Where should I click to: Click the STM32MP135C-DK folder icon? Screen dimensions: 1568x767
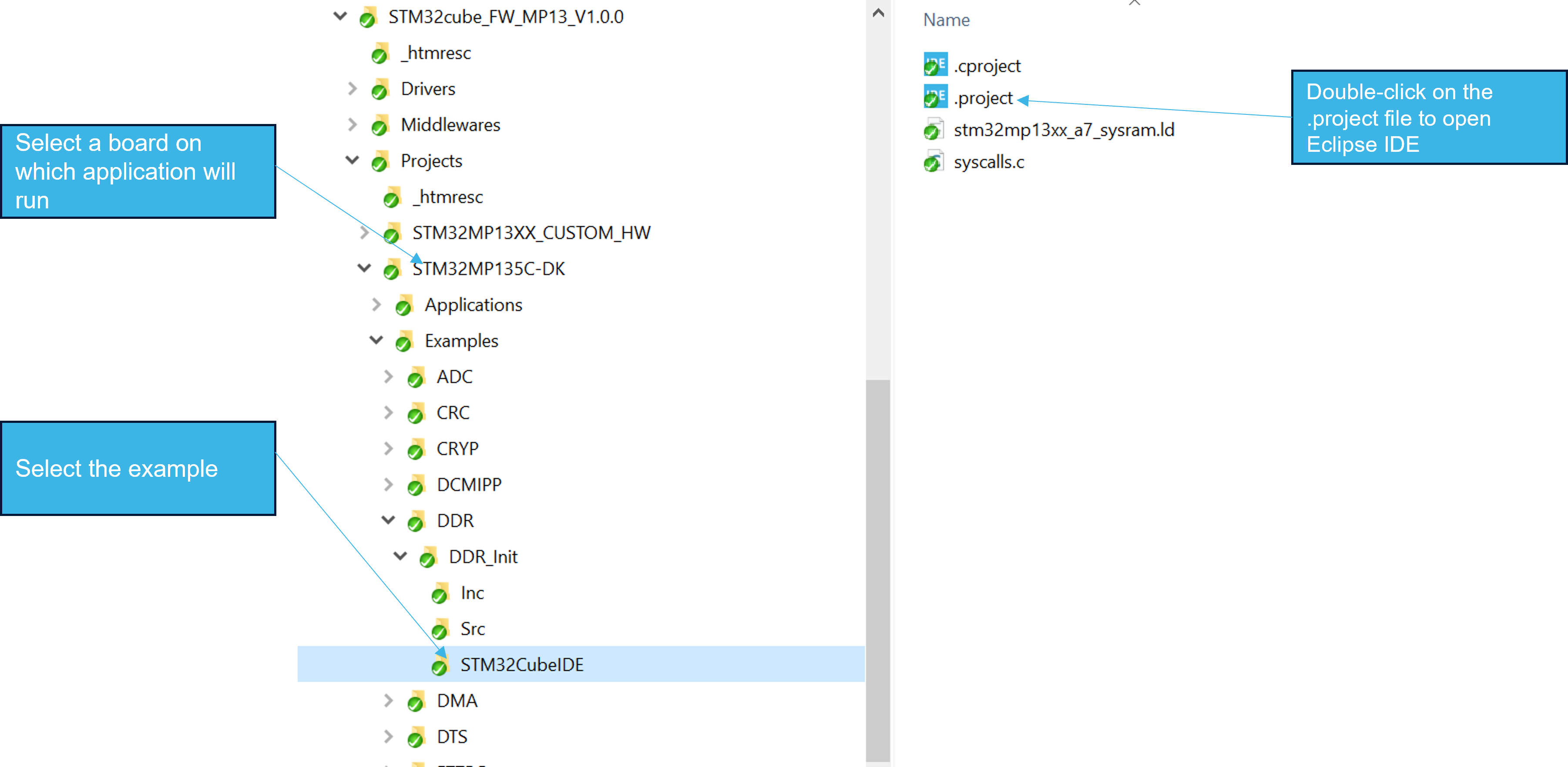tap(393, 268)
